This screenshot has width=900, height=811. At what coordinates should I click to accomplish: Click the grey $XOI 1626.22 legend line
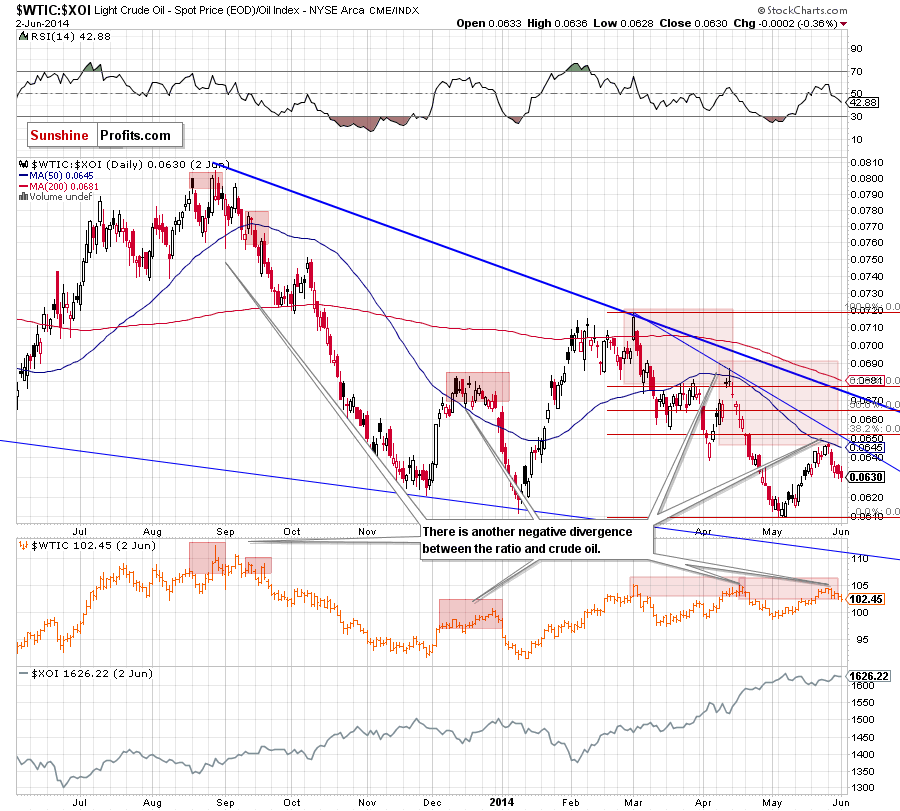(x=86, y=674)
